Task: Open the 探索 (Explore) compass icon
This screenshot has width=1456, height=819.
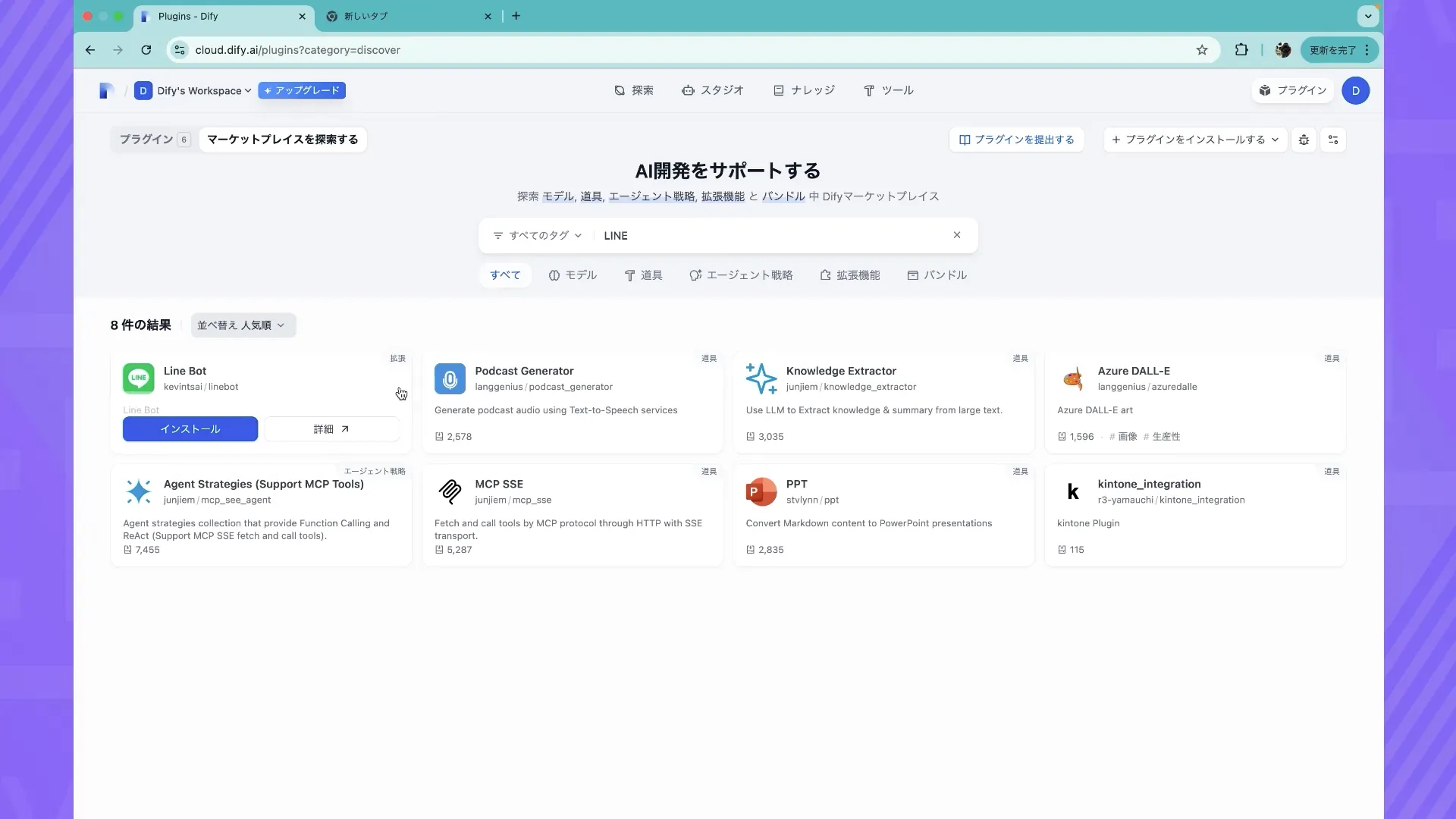Action: click(619, 90)
